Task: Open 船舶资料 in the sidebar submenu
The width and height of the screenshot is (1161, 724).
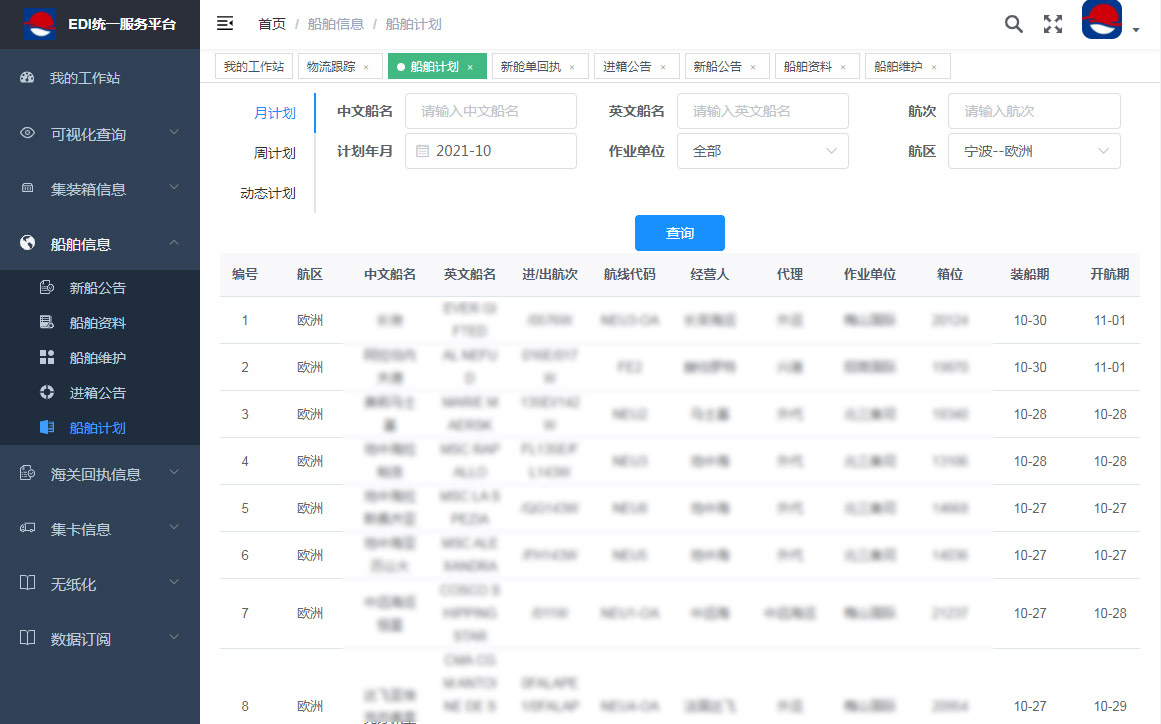Action: 97,323
